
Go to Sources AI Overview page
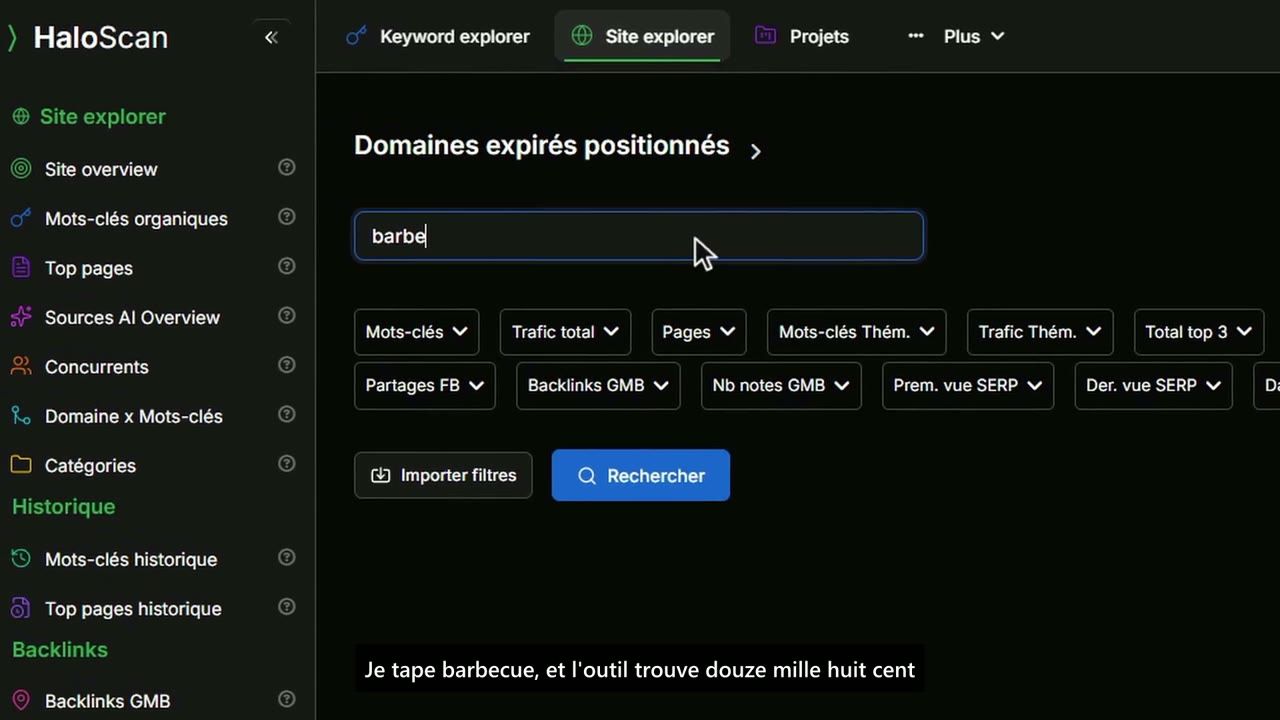click(x=132, y=317)
